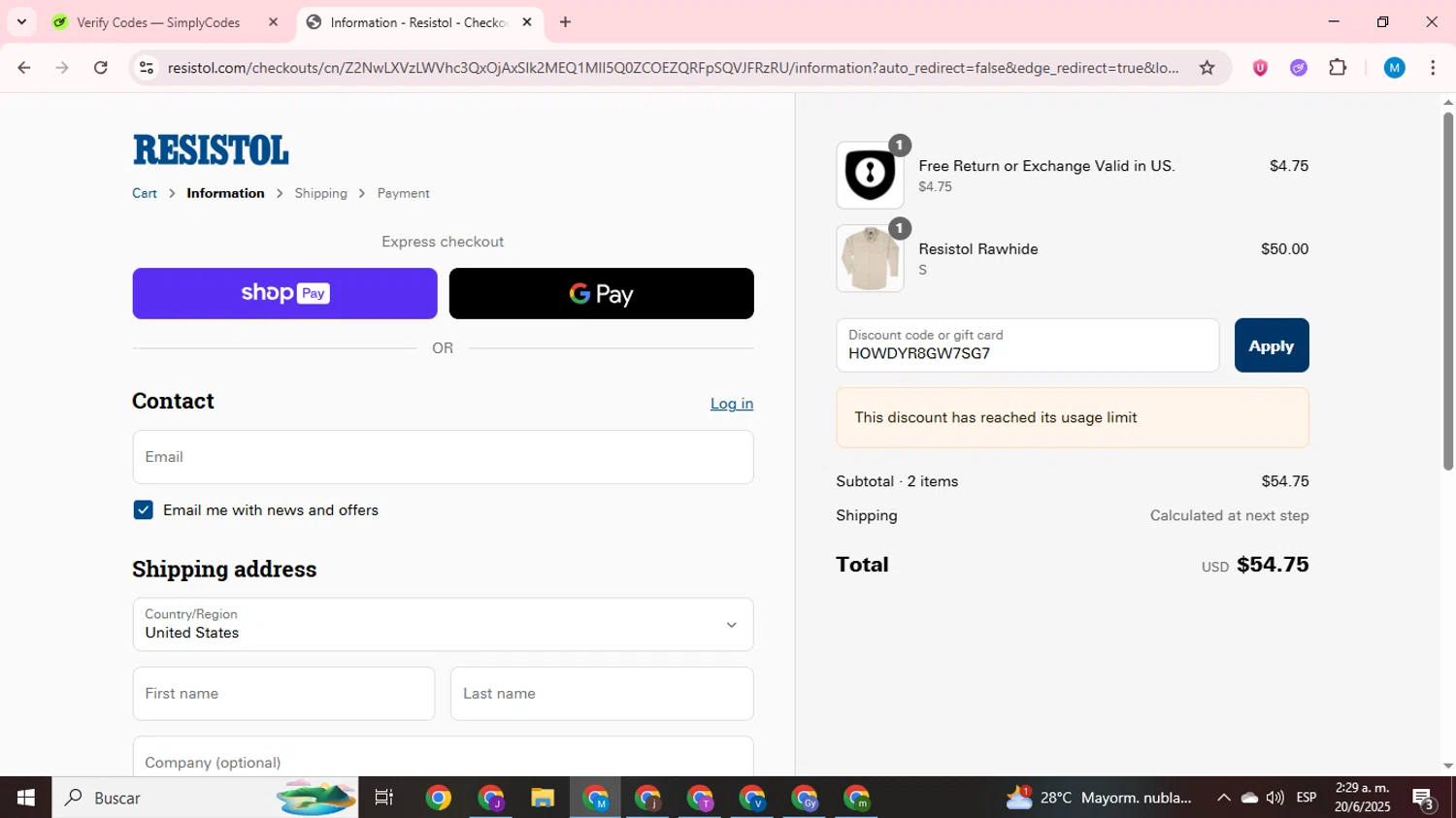This screenshot has height=818, width=1456.
Task: Open the volume speaker icon
Action: click(1275, 798)
